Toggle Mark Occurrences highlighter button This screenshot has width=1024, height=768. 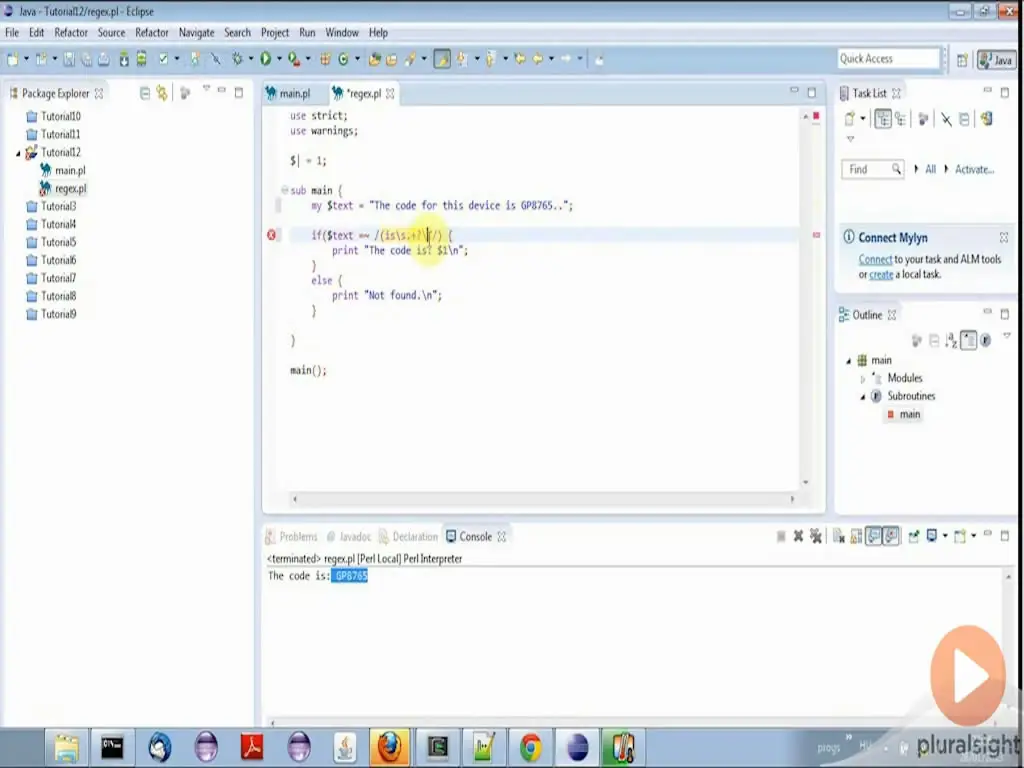pos(442,59)
